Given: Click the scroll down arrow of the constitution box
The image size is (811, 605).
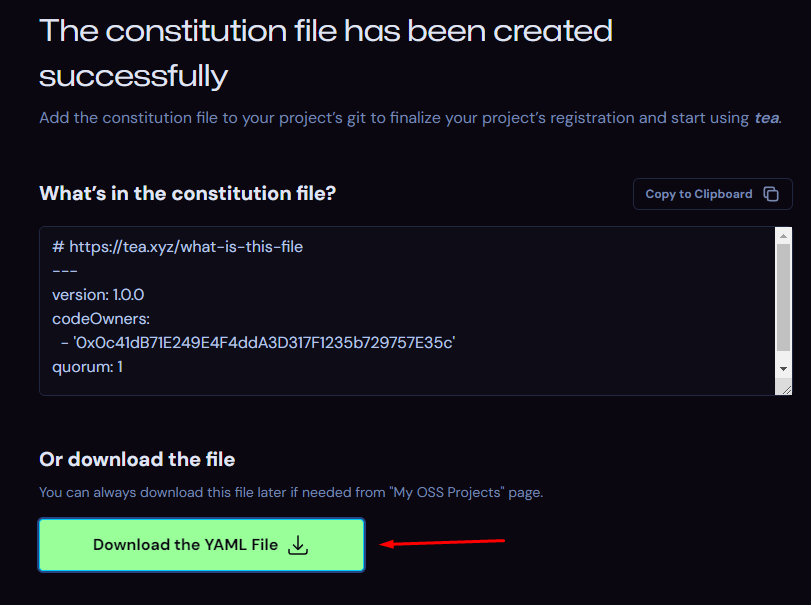Looking at the screenshot, I should [x=784, y=369].
